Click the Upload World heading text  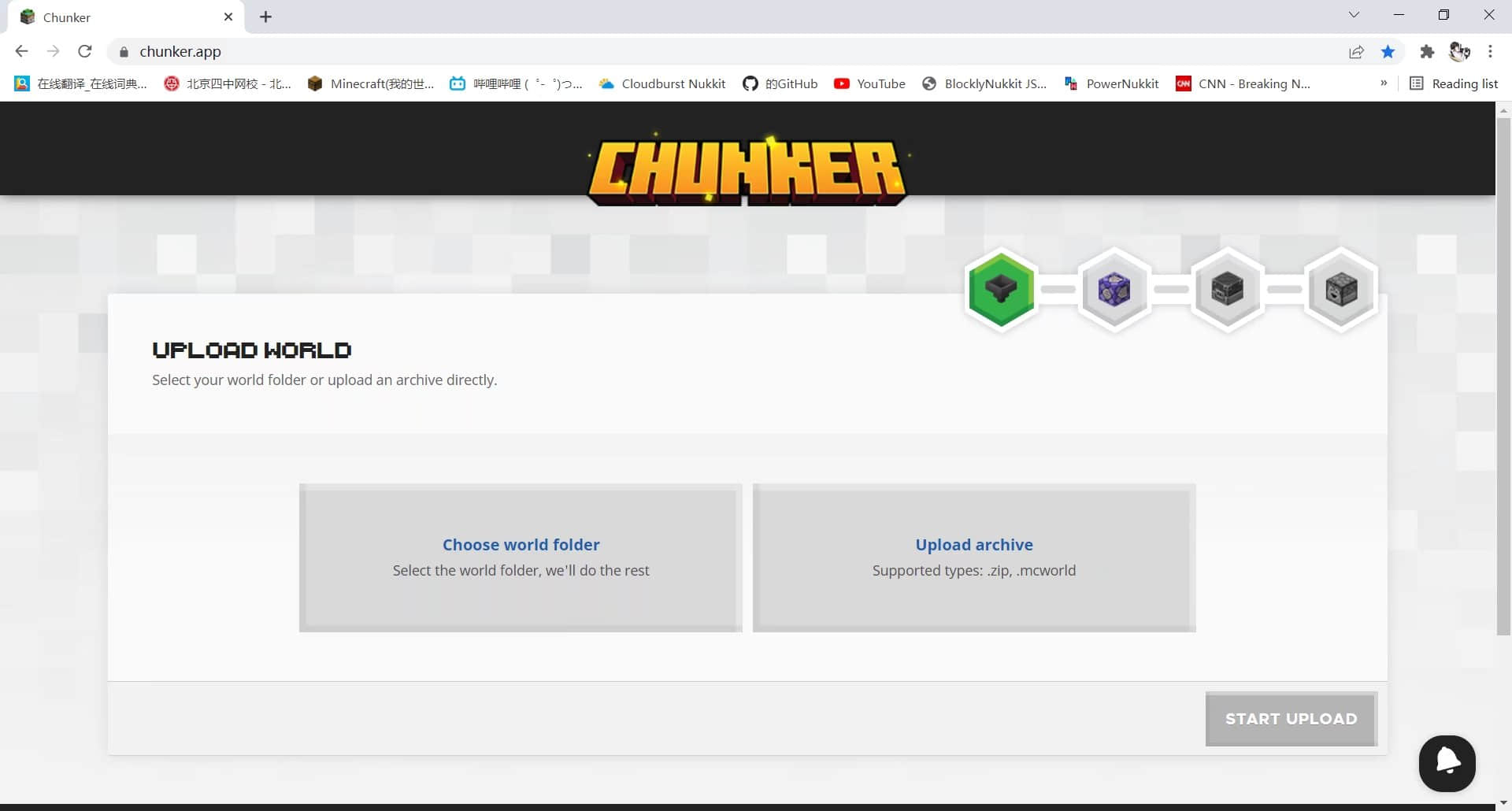(252, 350)
